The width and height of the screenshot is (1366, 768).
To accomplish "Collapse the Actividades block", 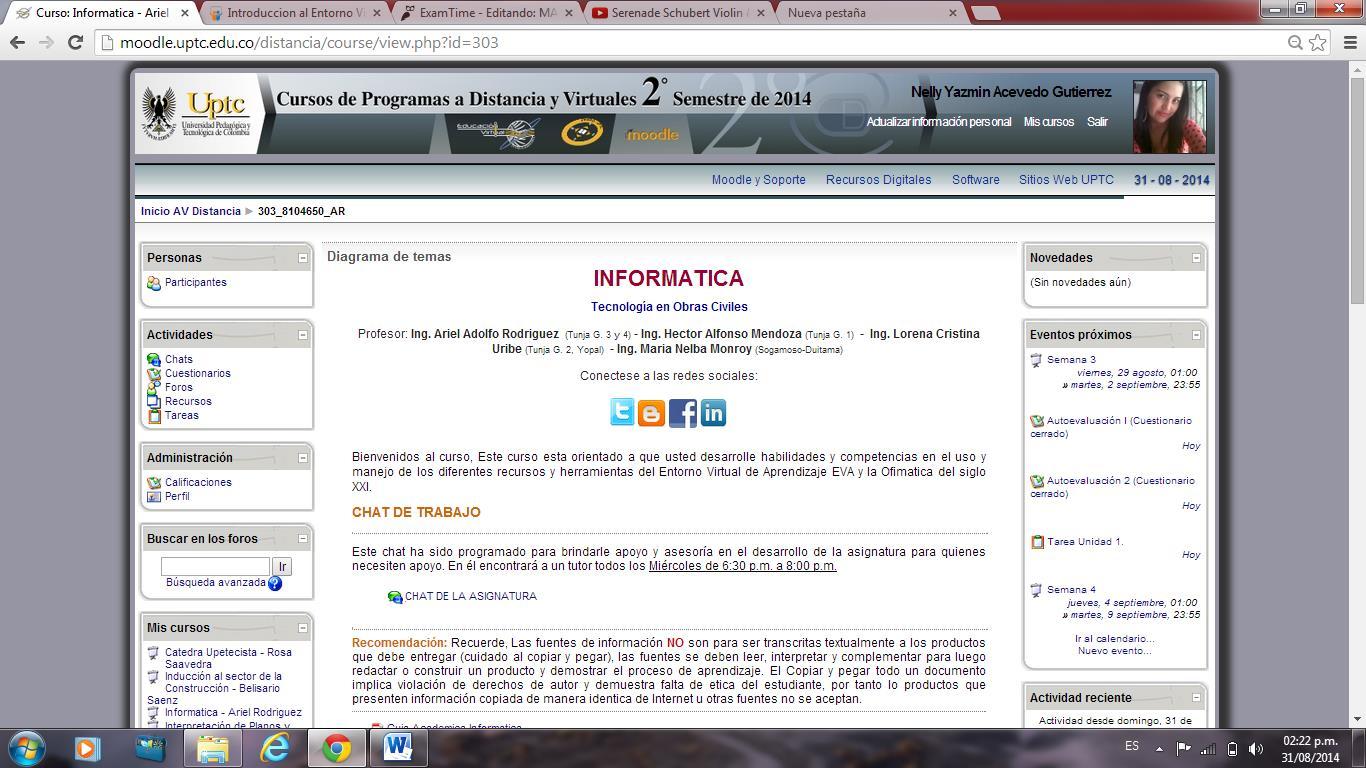I will [303, 335].
